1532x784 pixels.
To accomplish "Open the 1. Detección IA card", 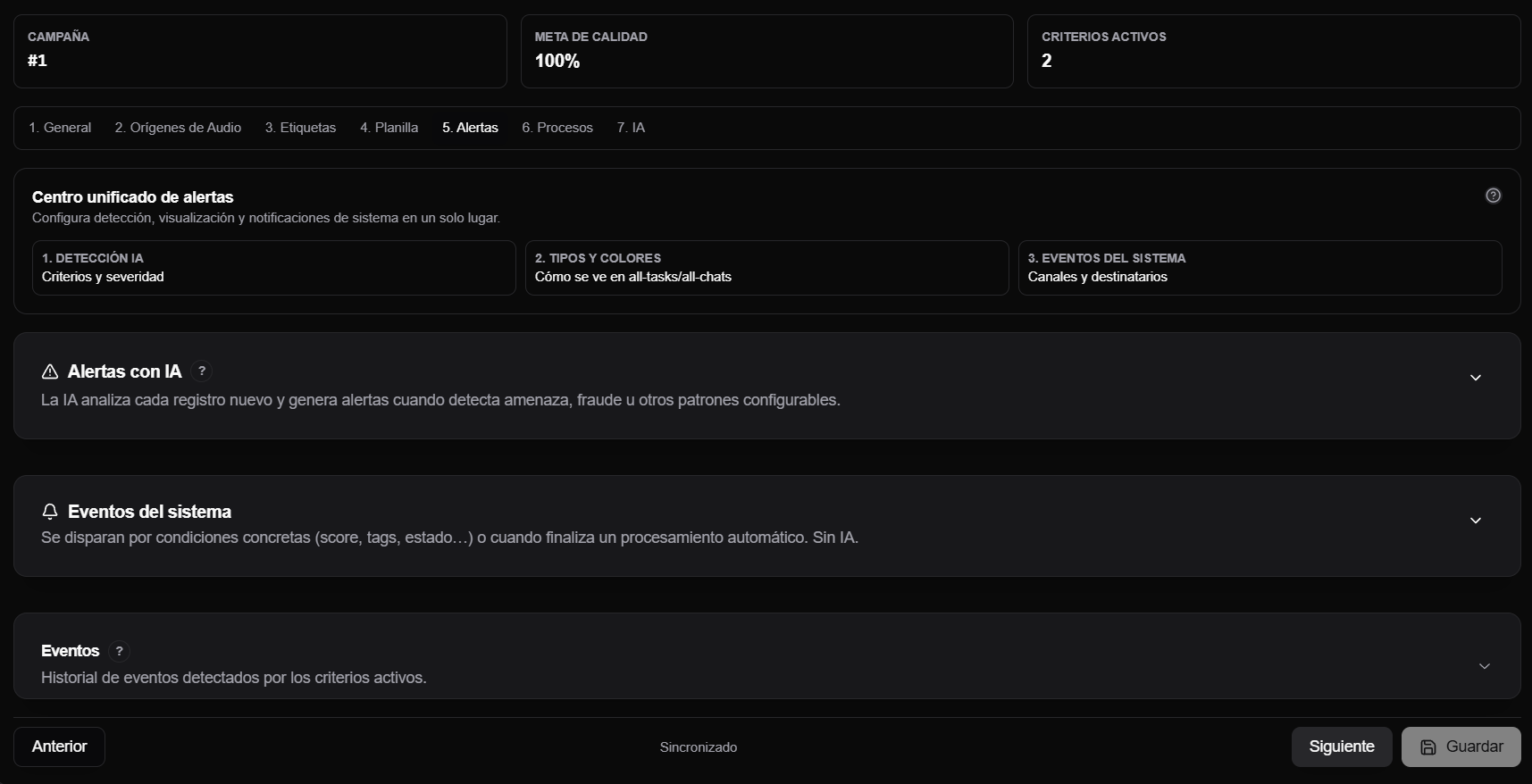I will point(274,268).
